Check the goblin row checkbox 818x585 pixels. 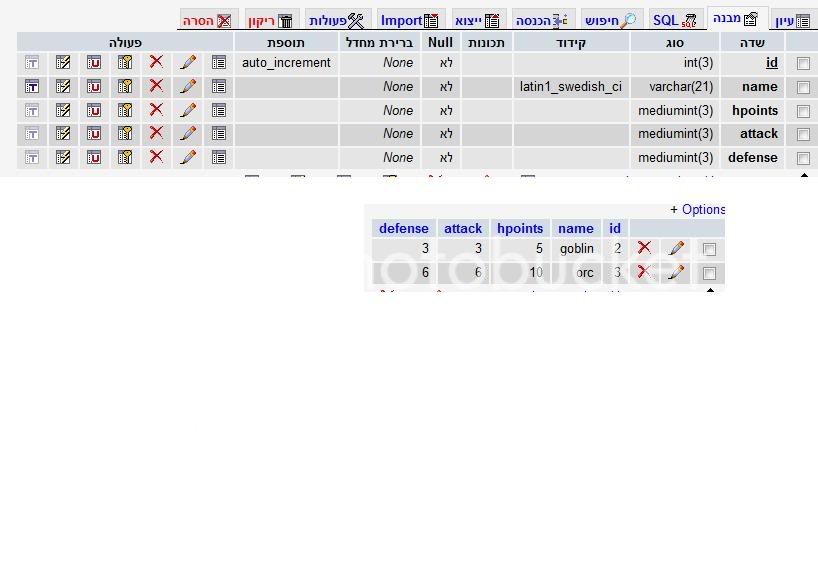pos(709,249)
